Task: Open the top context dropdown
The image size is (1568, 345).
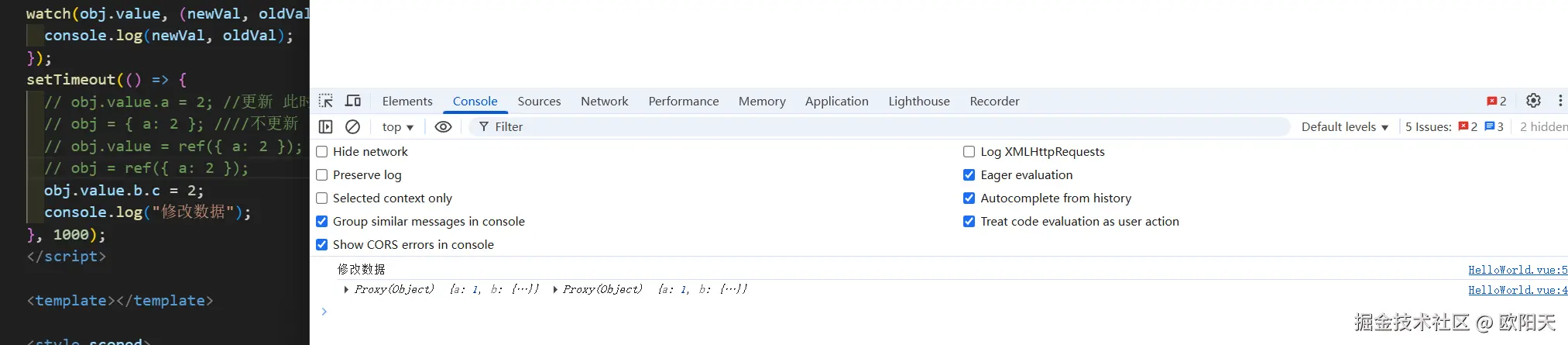Action: click(x=397, y=126)
